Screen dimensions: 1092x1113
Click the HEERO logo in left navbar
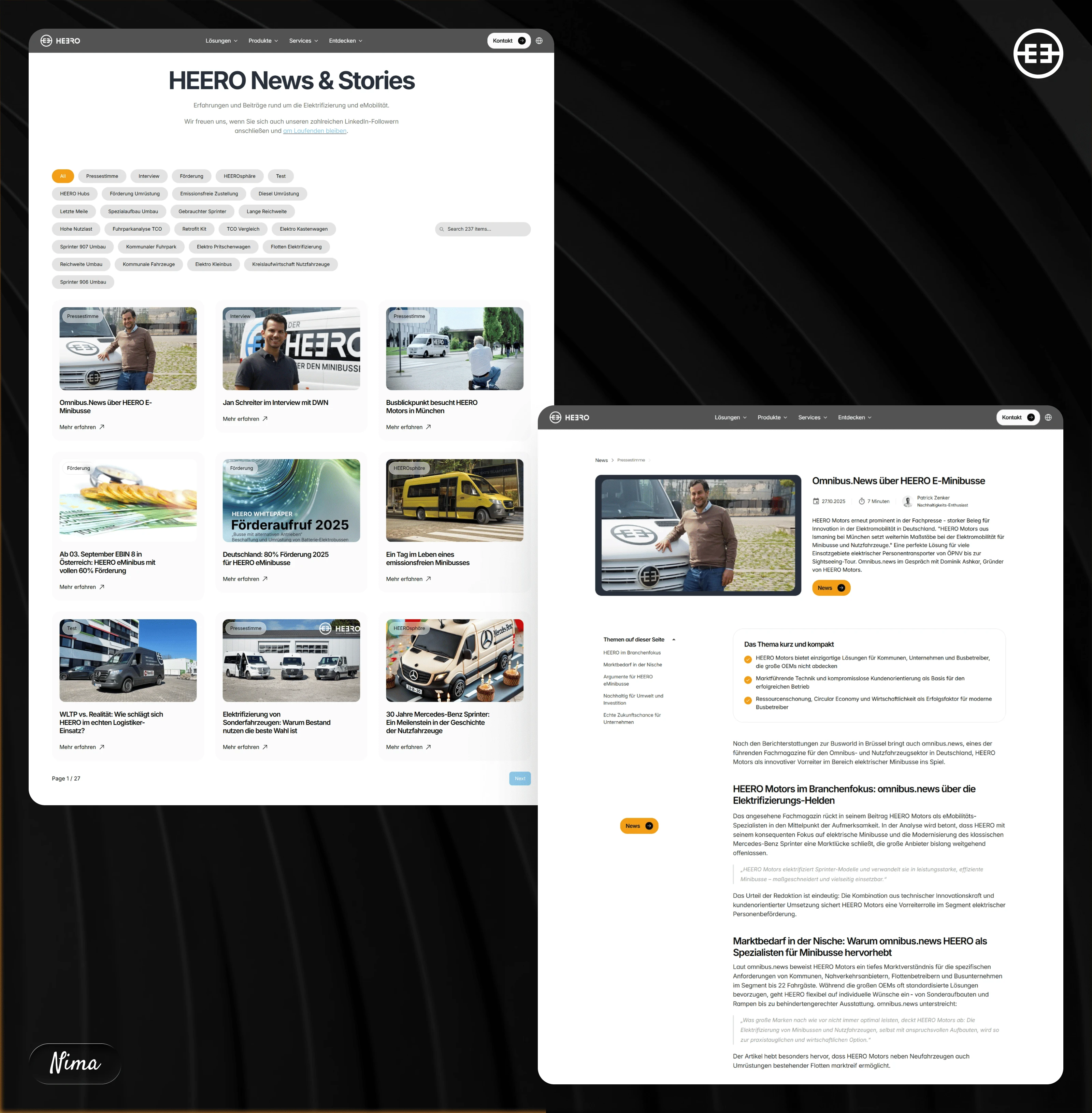[60, 41]
